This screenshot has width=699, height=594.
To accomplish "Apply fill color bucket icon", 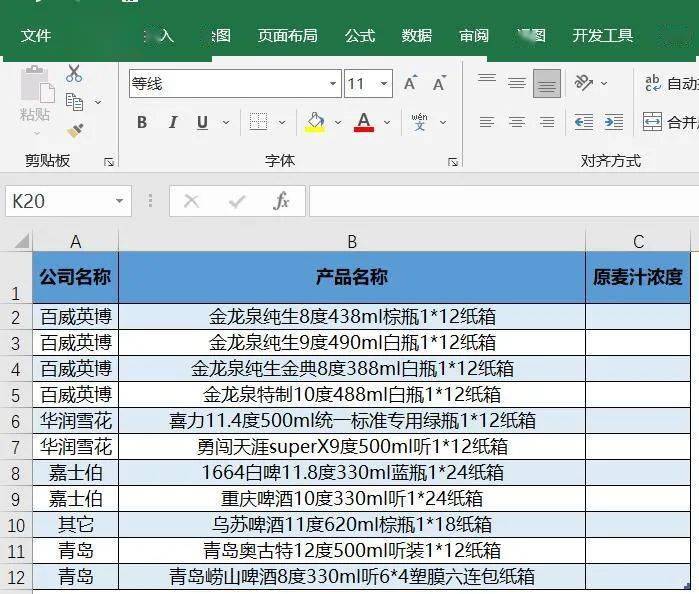I will [x=315, y=122].
